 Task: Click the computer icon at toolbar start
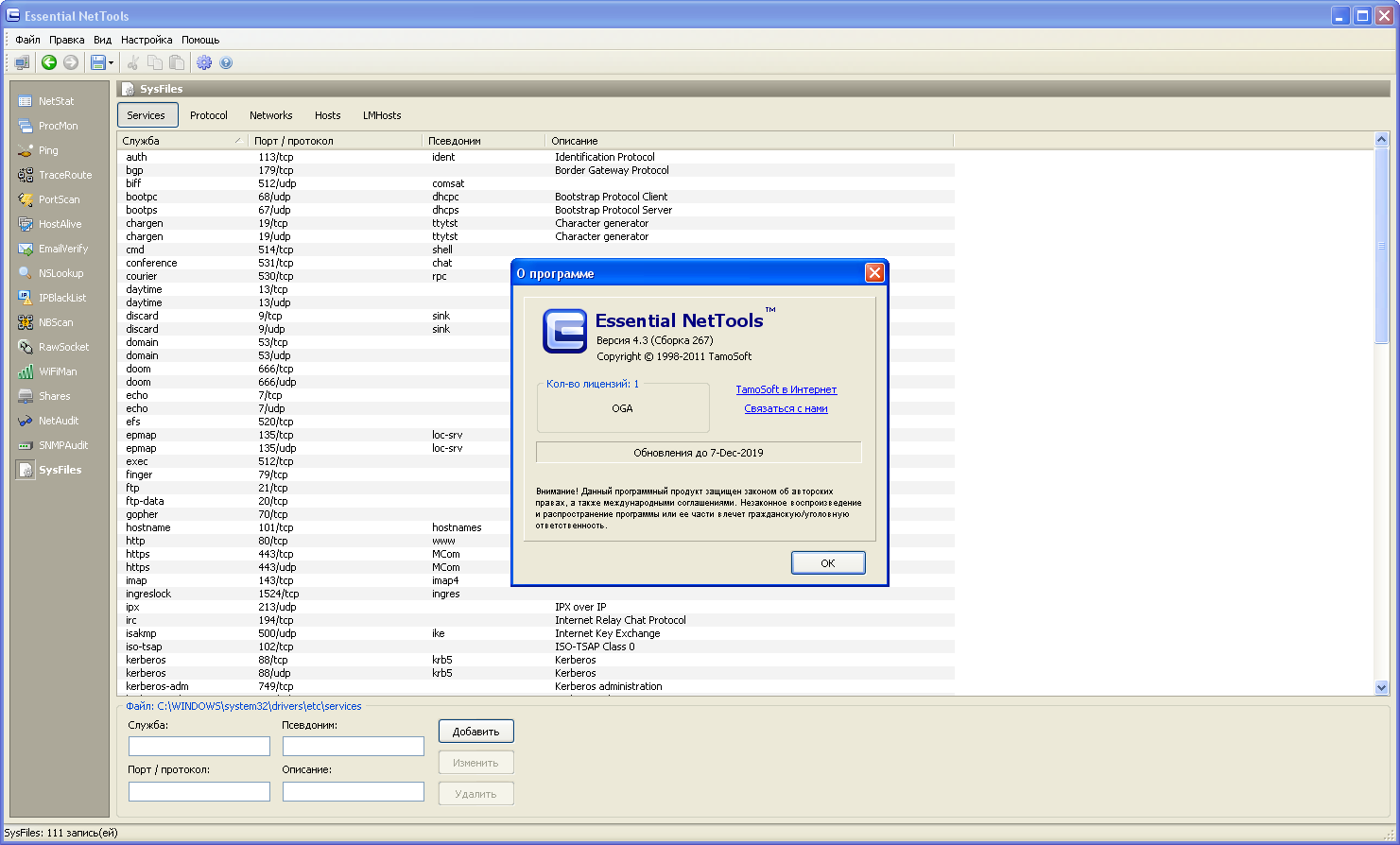(x=22, y=62)
